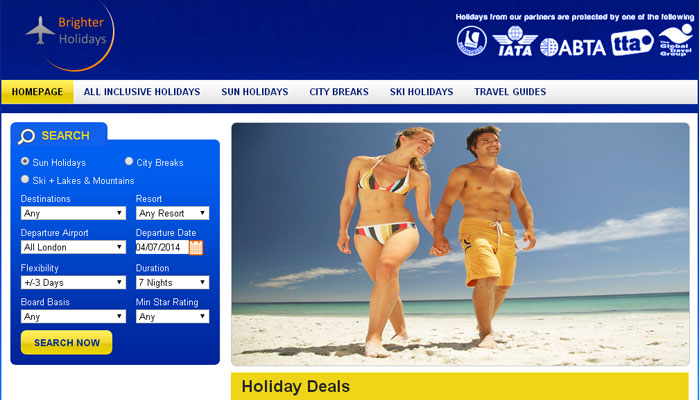Open the Travel Guides link
The width and height of the screenshot is (700, 400).
[x=510, y=92]
